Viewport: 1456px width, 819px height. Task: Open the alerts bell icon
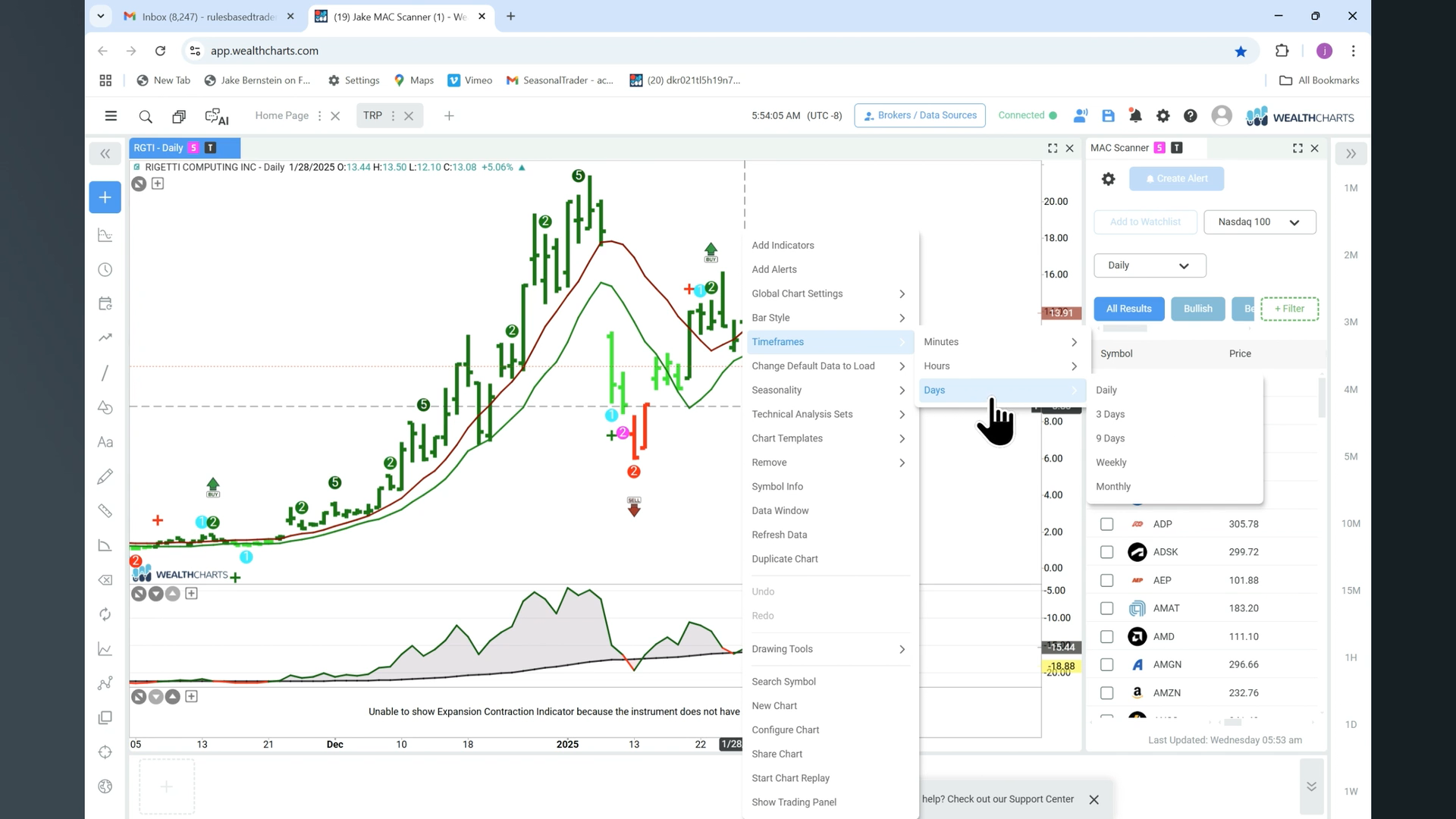[1135, 116]
